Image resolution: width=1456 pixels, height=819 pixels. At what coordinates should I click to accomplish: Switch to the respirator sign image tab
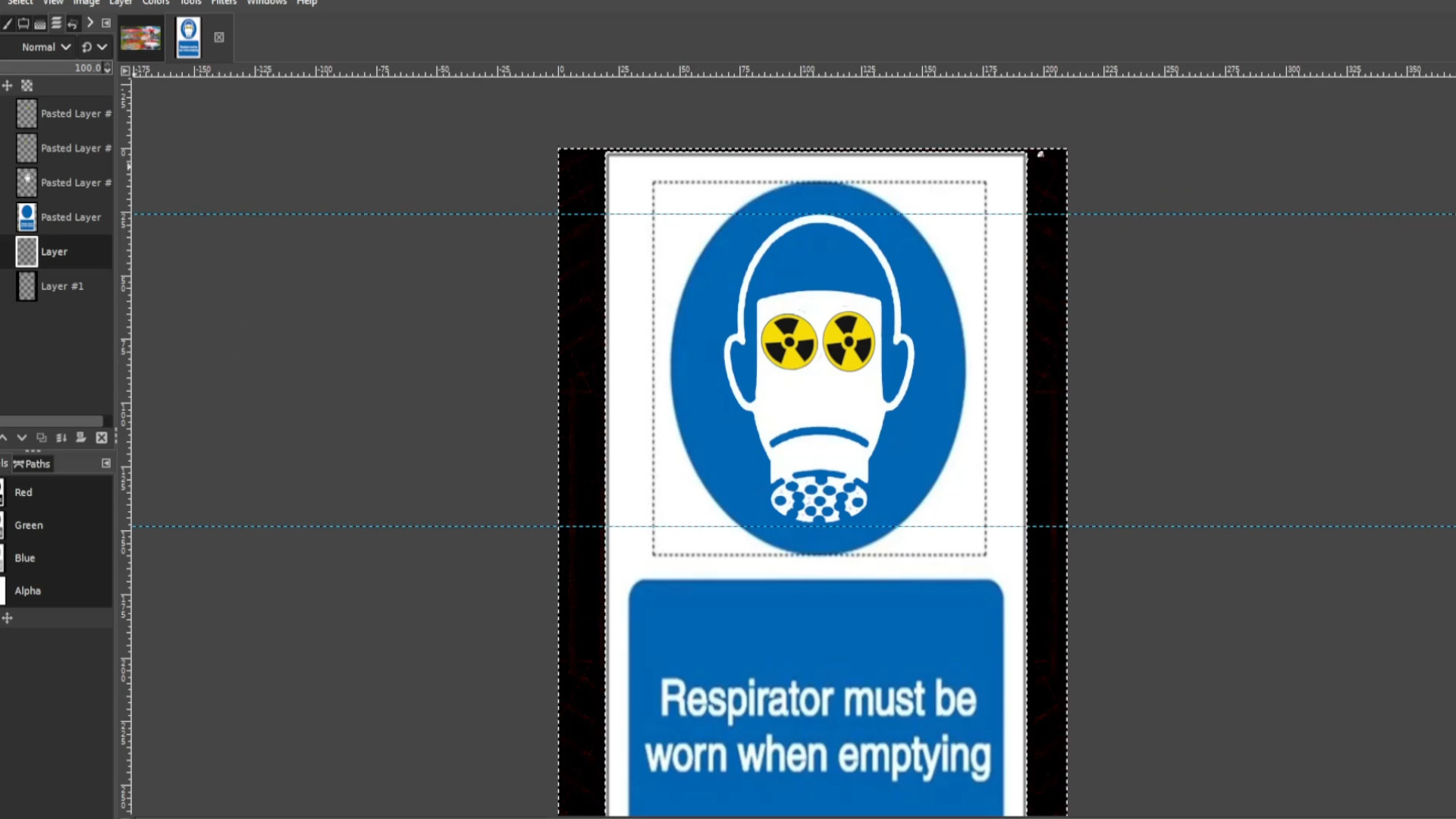pos(189,37)
